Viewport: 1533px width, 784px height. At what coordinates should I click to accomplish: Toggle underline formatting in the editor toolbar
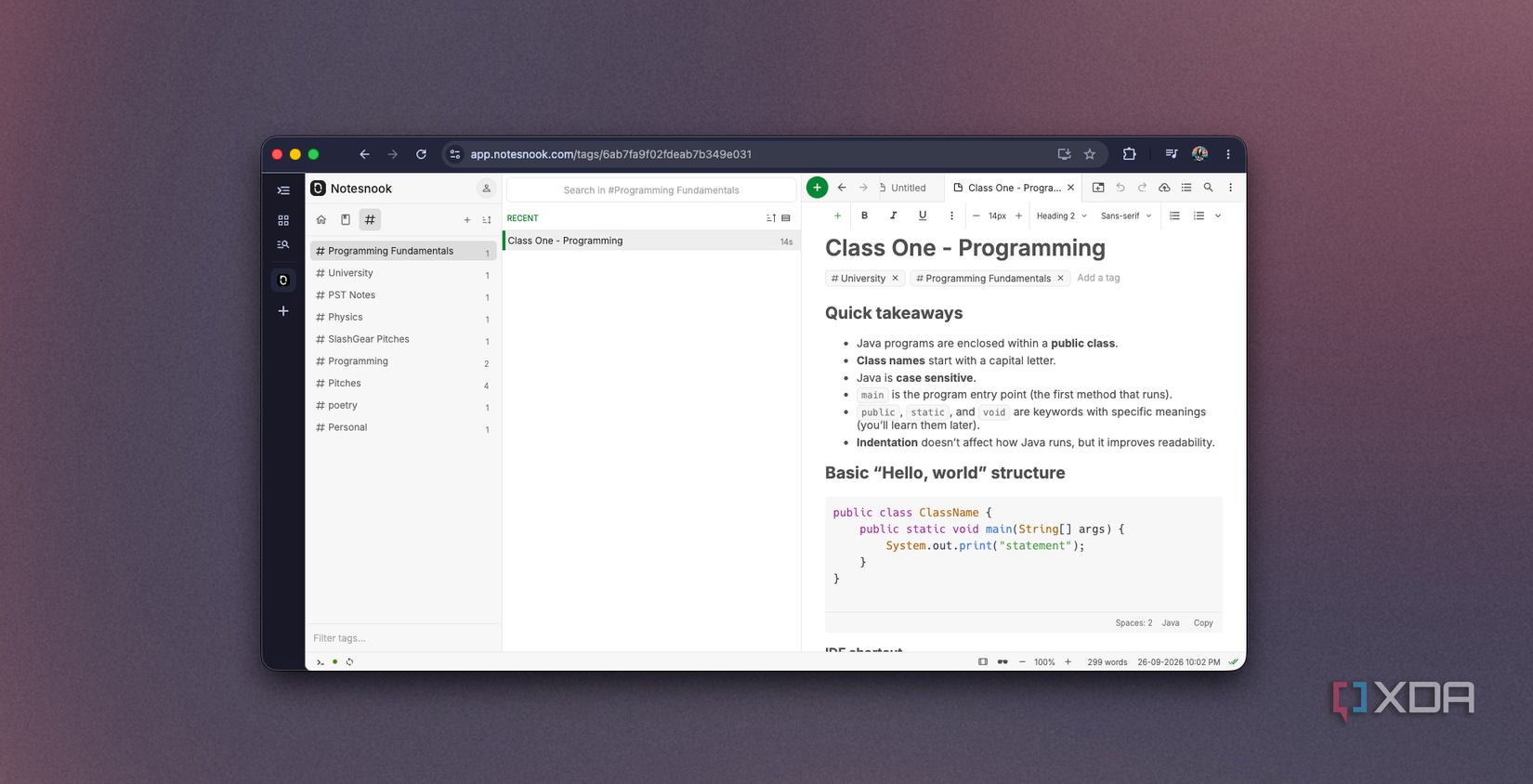click(922, 216)
